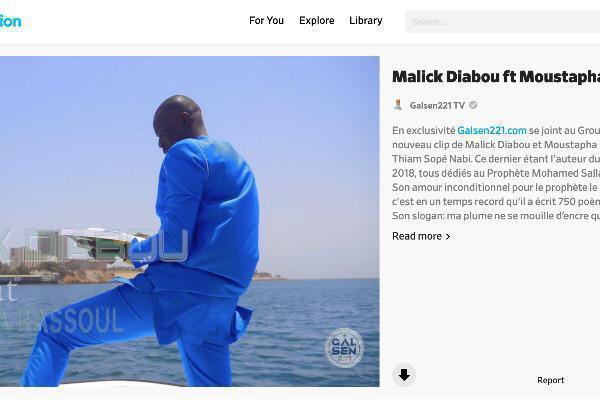The image size is (600, 408).
Task: Click the chevron arrow after Read more
Action: (x=448, y=237)
